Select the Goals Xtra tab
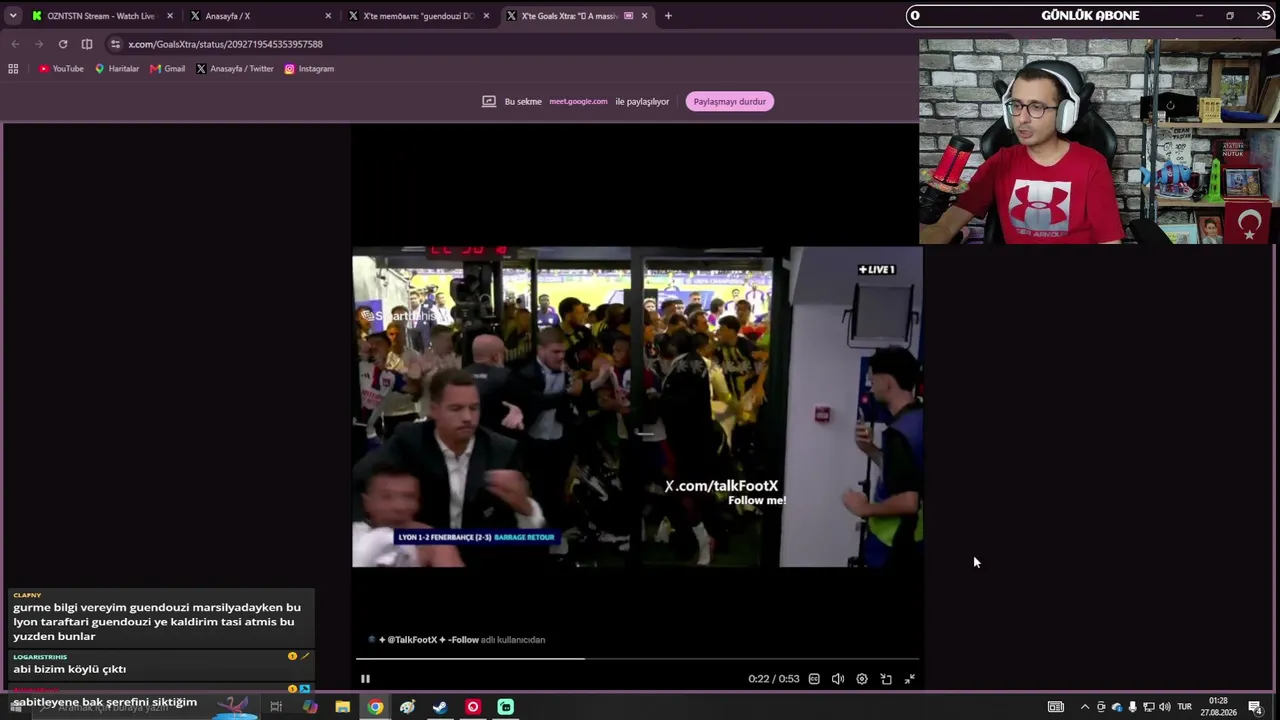This screenshot has height=720, width=1280. tap(577, 16)
